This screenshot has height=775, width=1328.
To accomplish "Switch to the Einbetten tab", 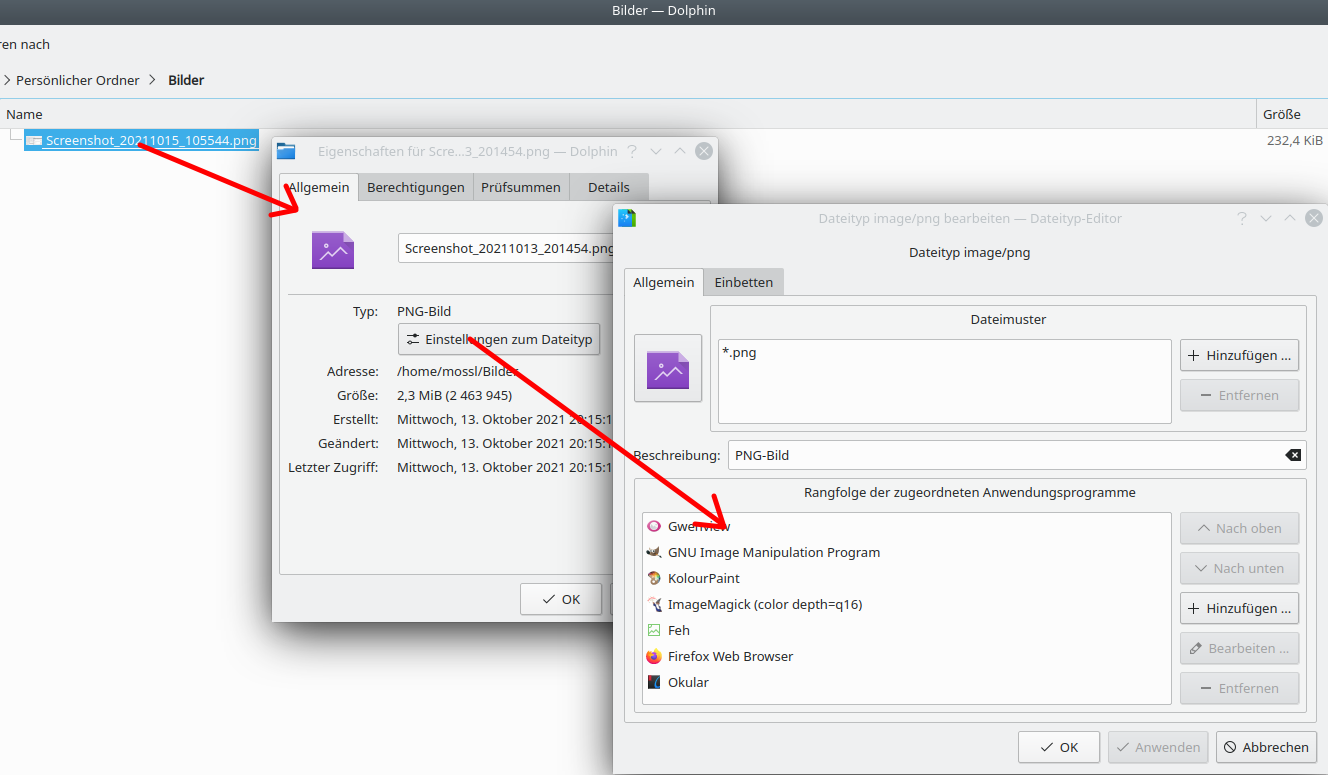I will coord(743,282).
